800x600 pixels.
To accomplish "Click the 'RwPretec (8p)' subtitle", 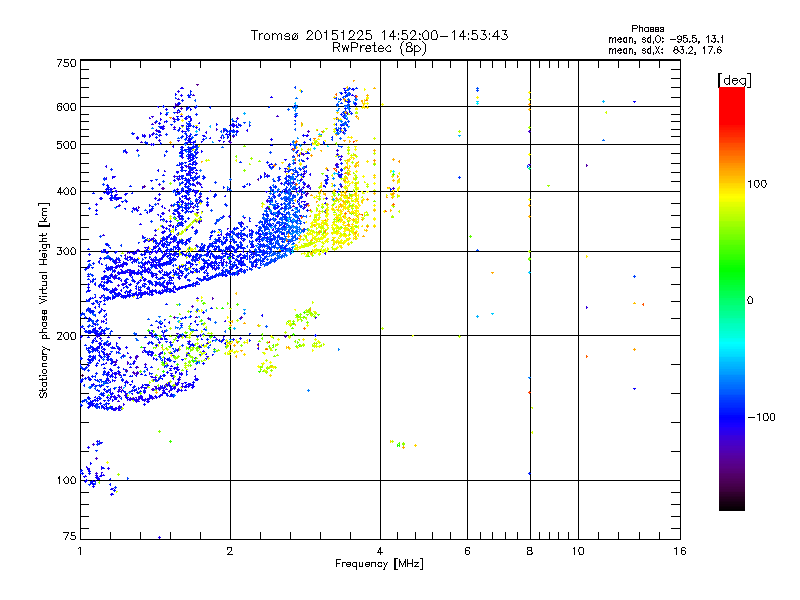I will point(379,48).
